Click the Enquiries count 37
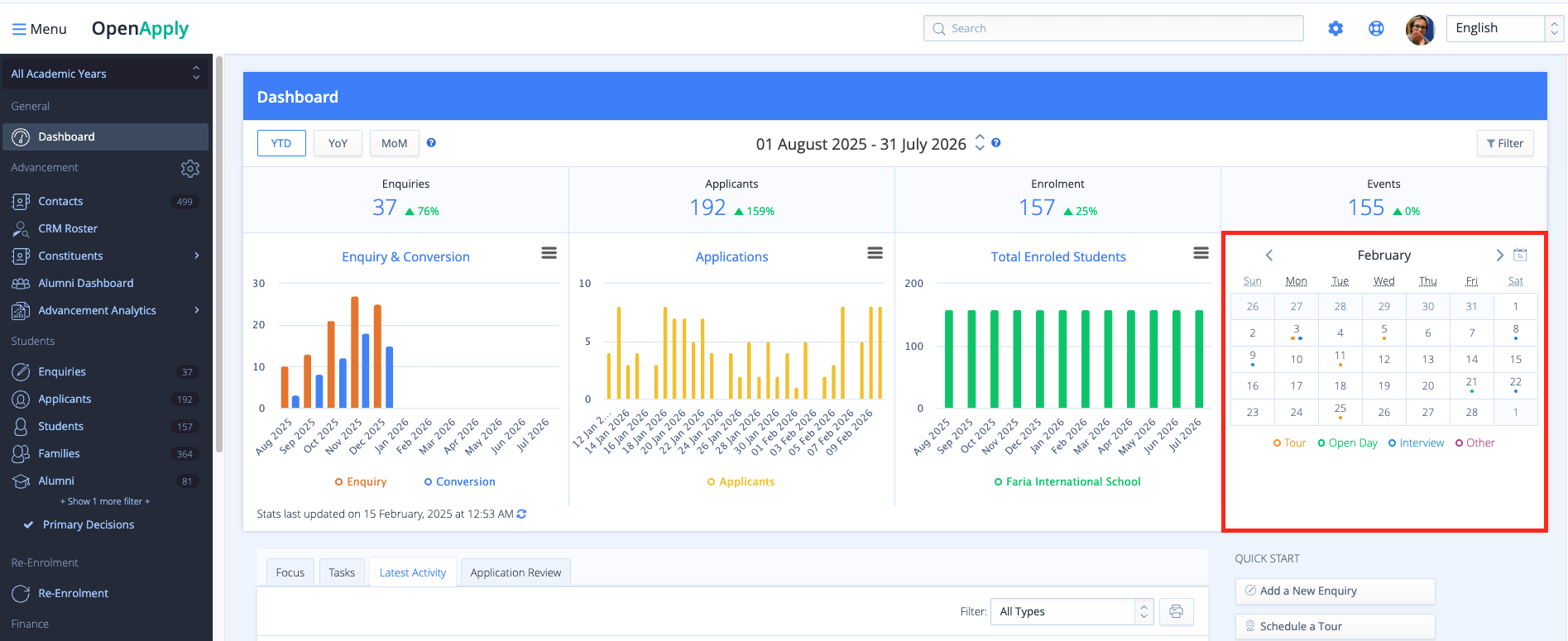 pyautogui.click(x=385, y=208)
